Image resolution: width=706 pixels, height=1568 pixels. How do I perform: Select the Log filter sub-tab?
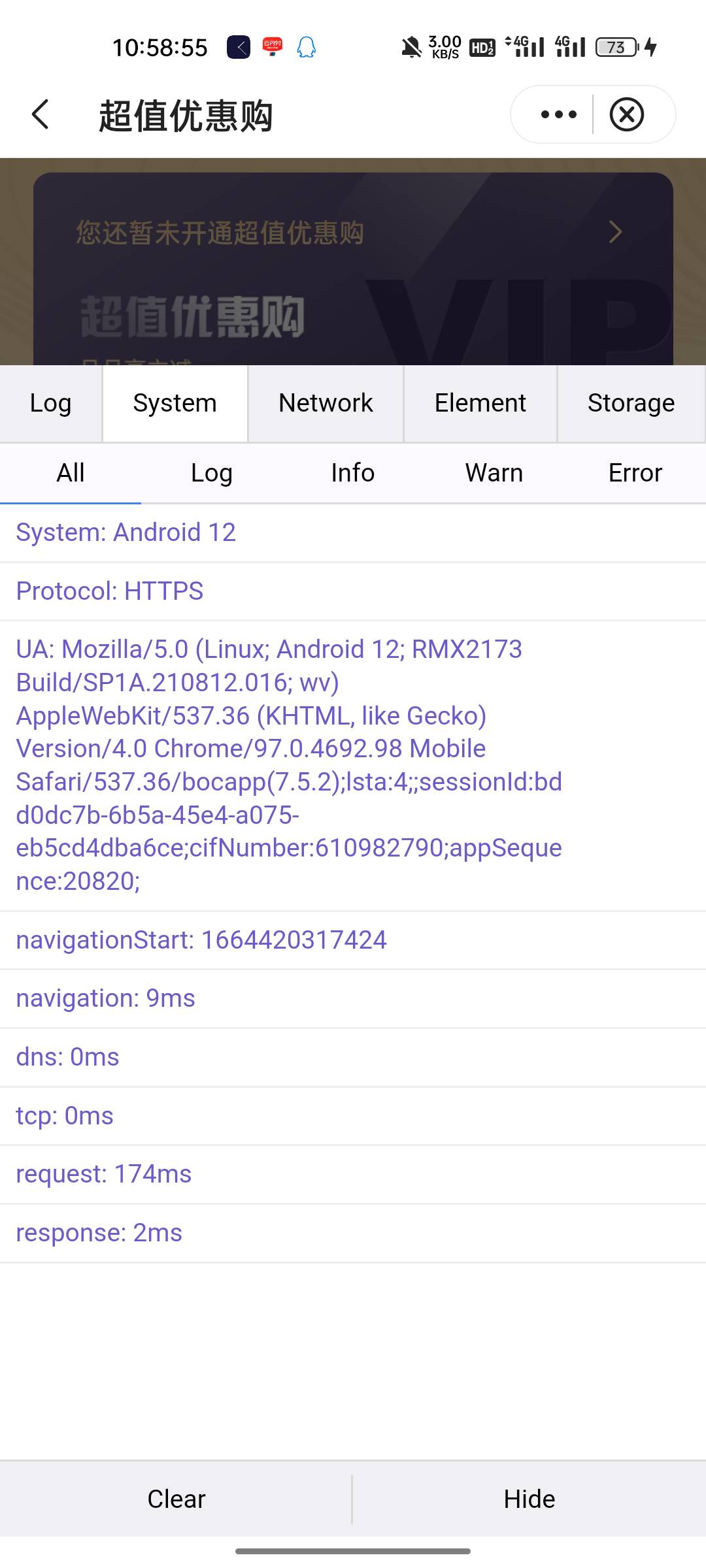pos(212,473)
